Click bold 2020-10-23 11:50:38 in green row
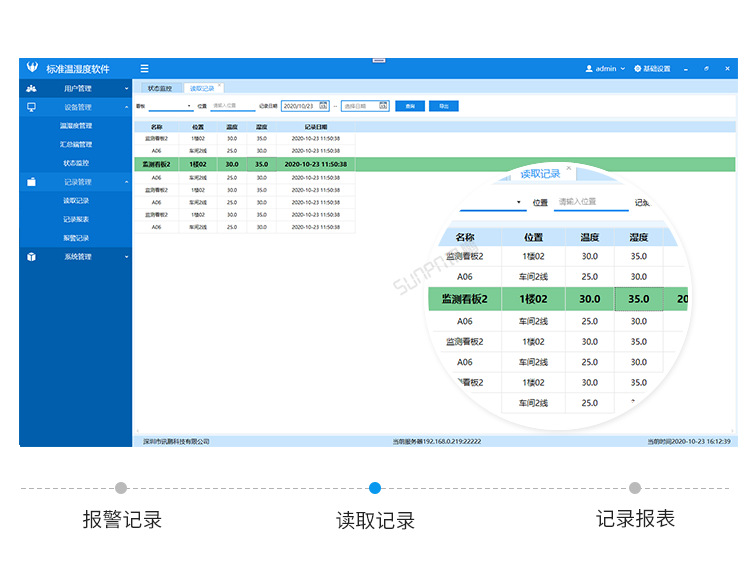 pos(316,164)
